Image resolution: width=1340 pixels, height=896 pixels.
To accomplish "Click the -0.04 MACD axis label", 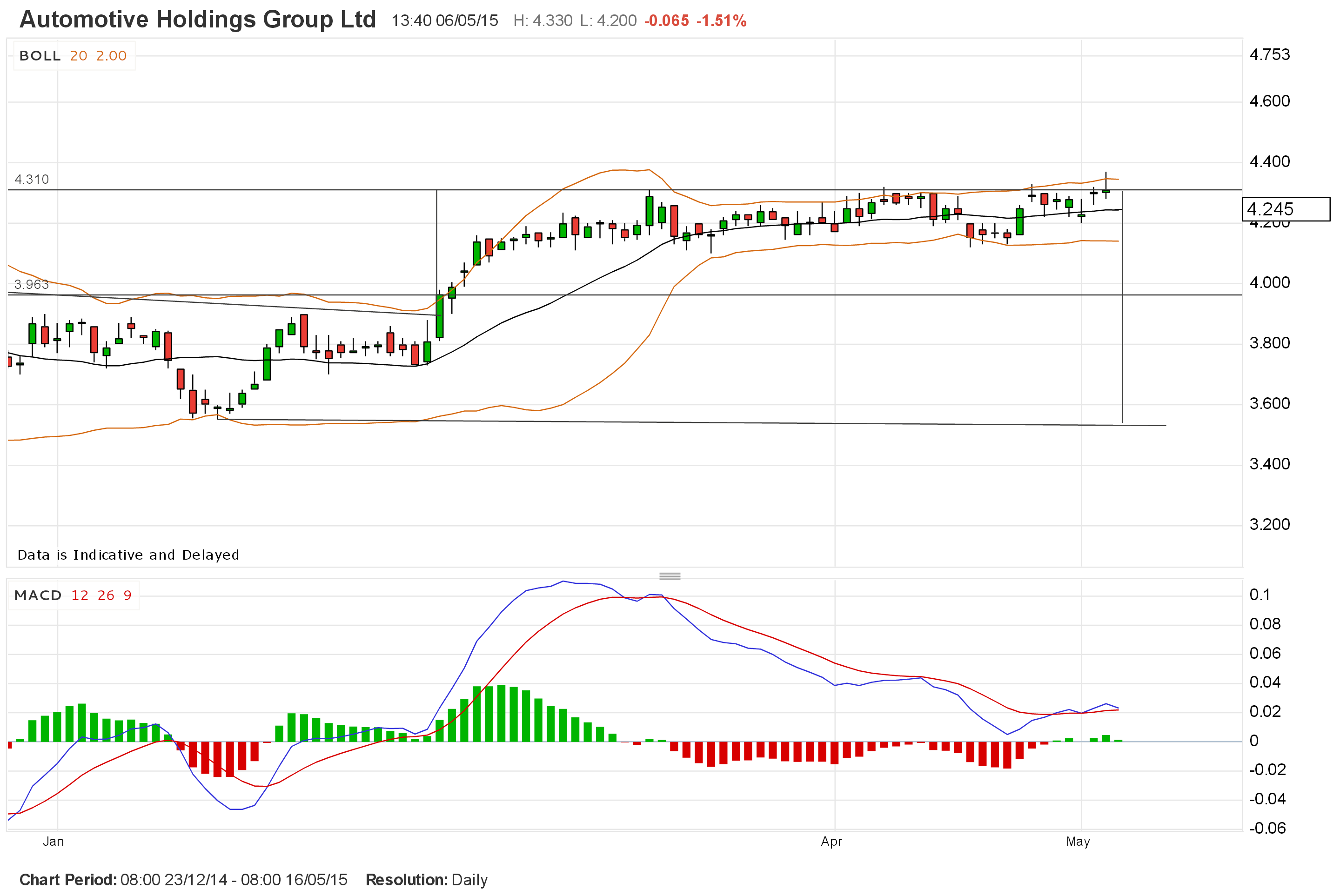I will point(1267,799).
